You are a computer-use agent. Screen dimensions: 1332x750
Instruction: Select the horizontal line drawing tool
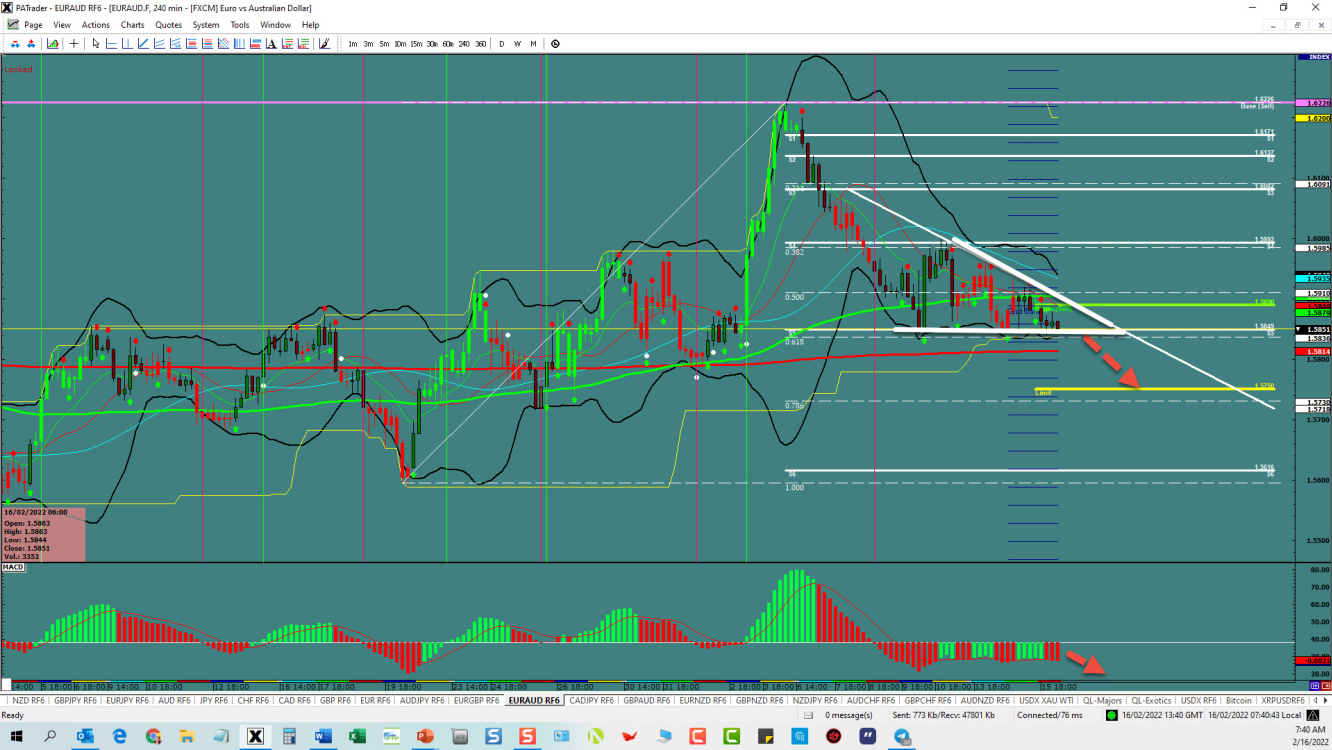tap(113, 43)
